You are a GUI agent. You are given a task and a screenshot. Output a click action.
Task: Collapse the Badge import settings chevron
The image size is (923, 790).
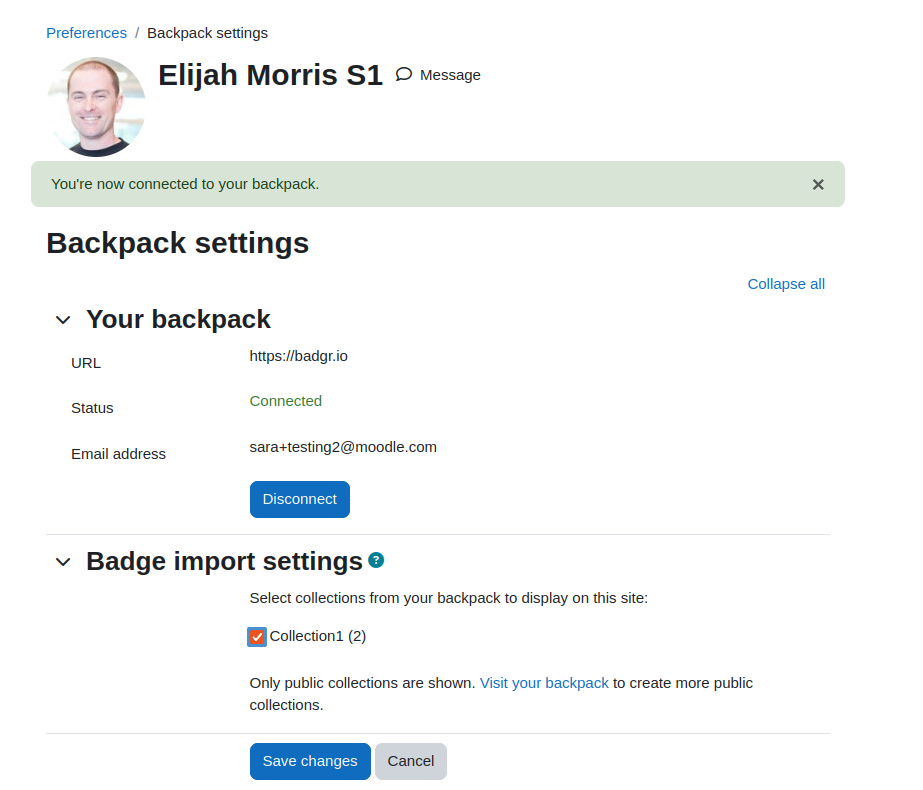63,562
